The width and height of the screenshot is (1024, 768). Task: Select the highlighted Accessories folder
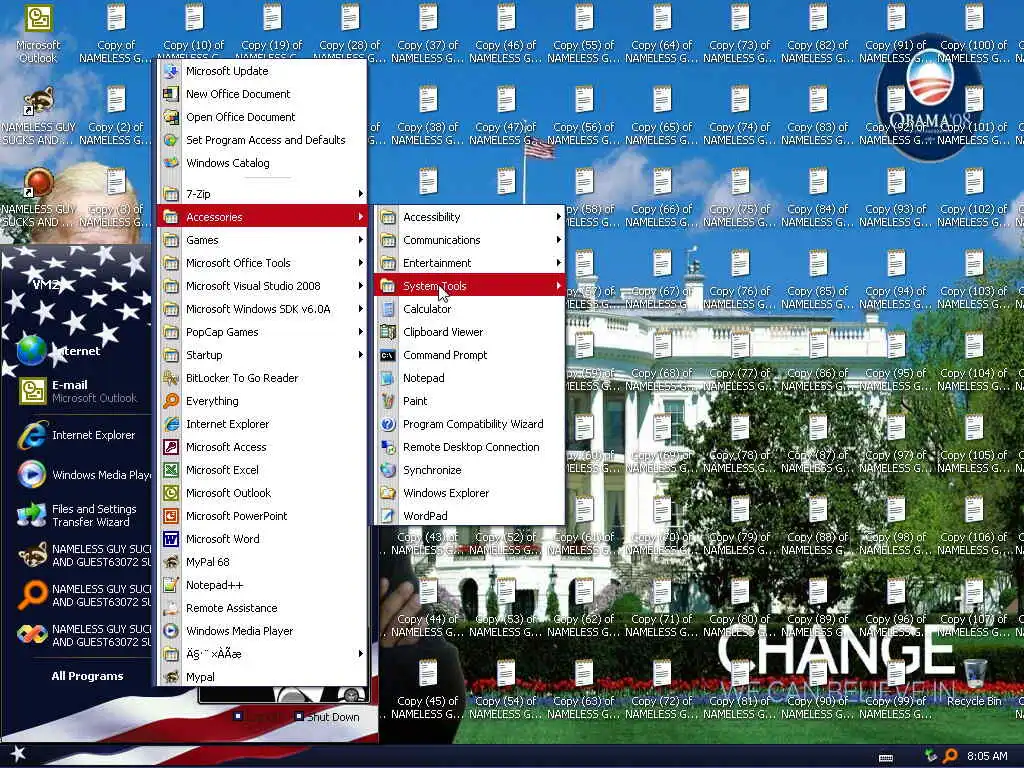tap(262, 217)
